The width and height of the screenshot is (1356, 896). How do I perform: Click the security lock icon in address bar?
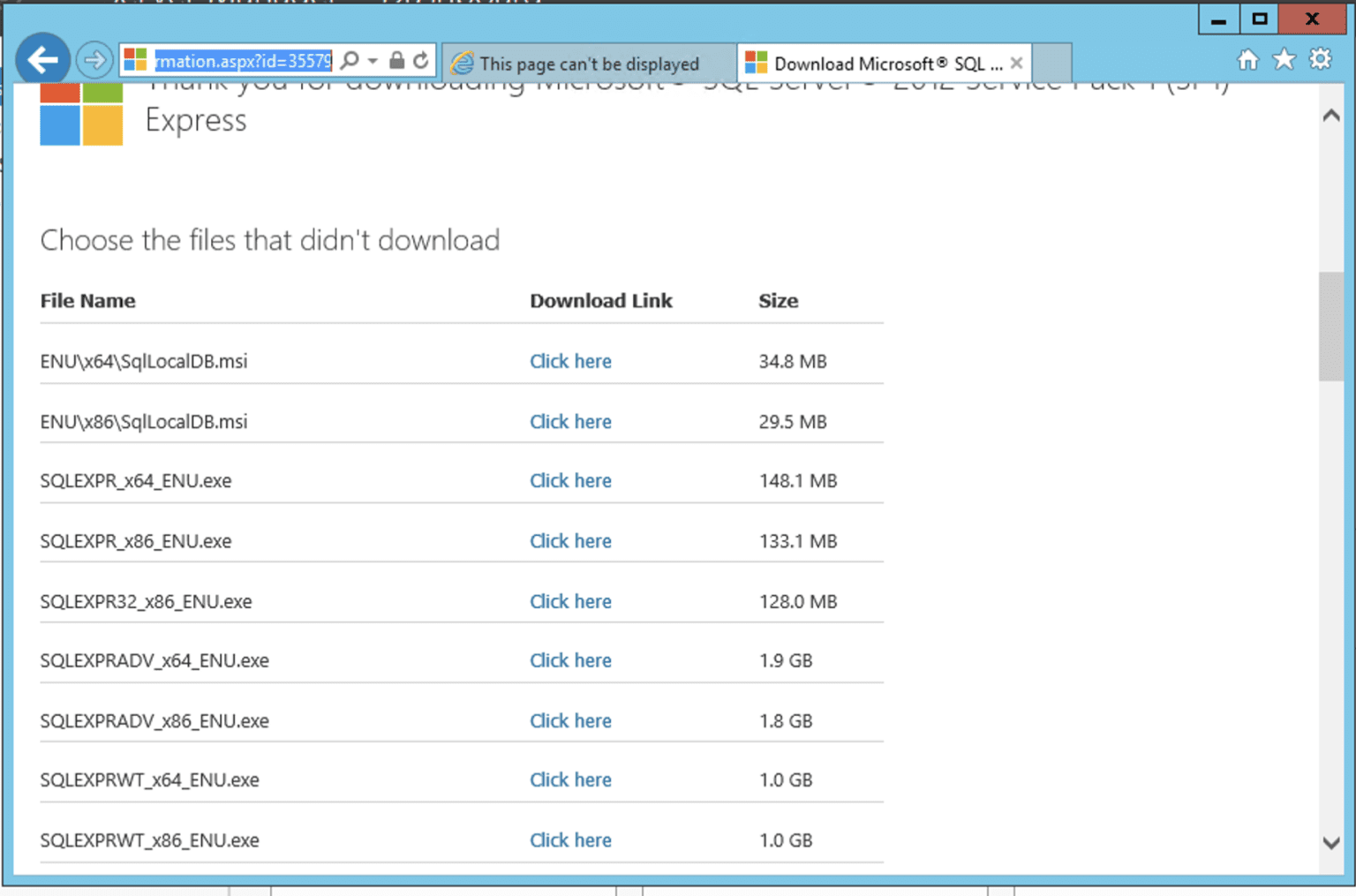point(395,60)
